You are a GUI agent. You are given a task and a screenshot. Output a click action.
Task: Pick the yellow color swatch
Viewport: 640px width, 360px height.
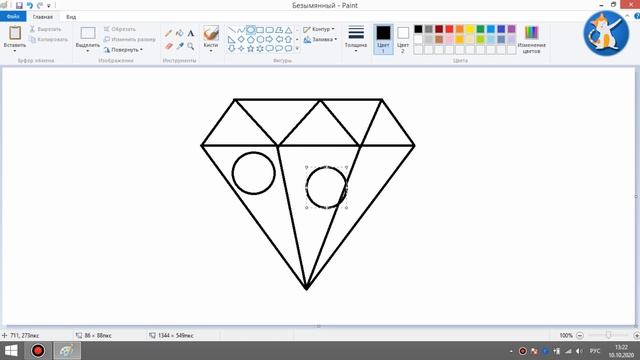tap(470, 29)
